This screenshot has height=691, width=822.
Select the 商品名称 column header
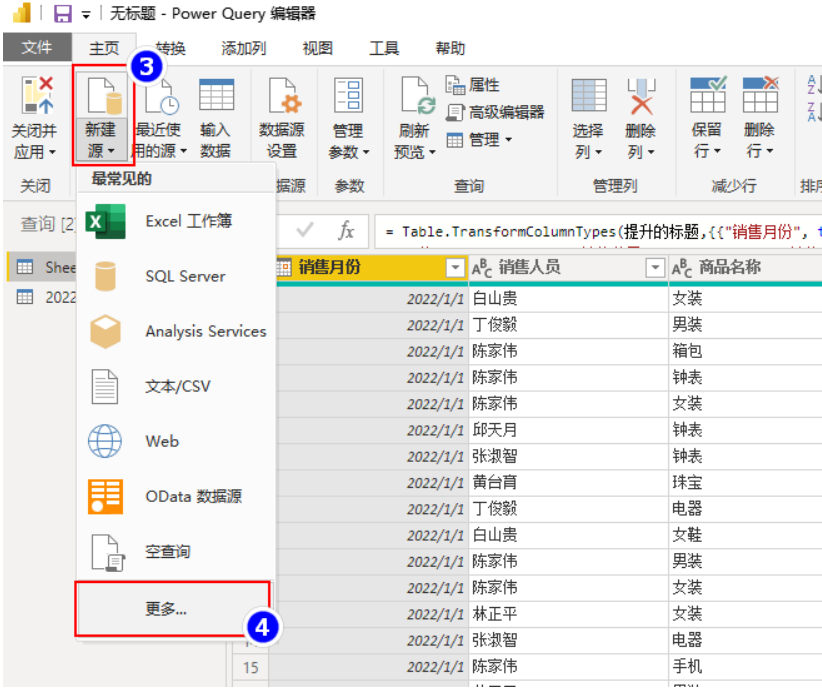(746, 268)
